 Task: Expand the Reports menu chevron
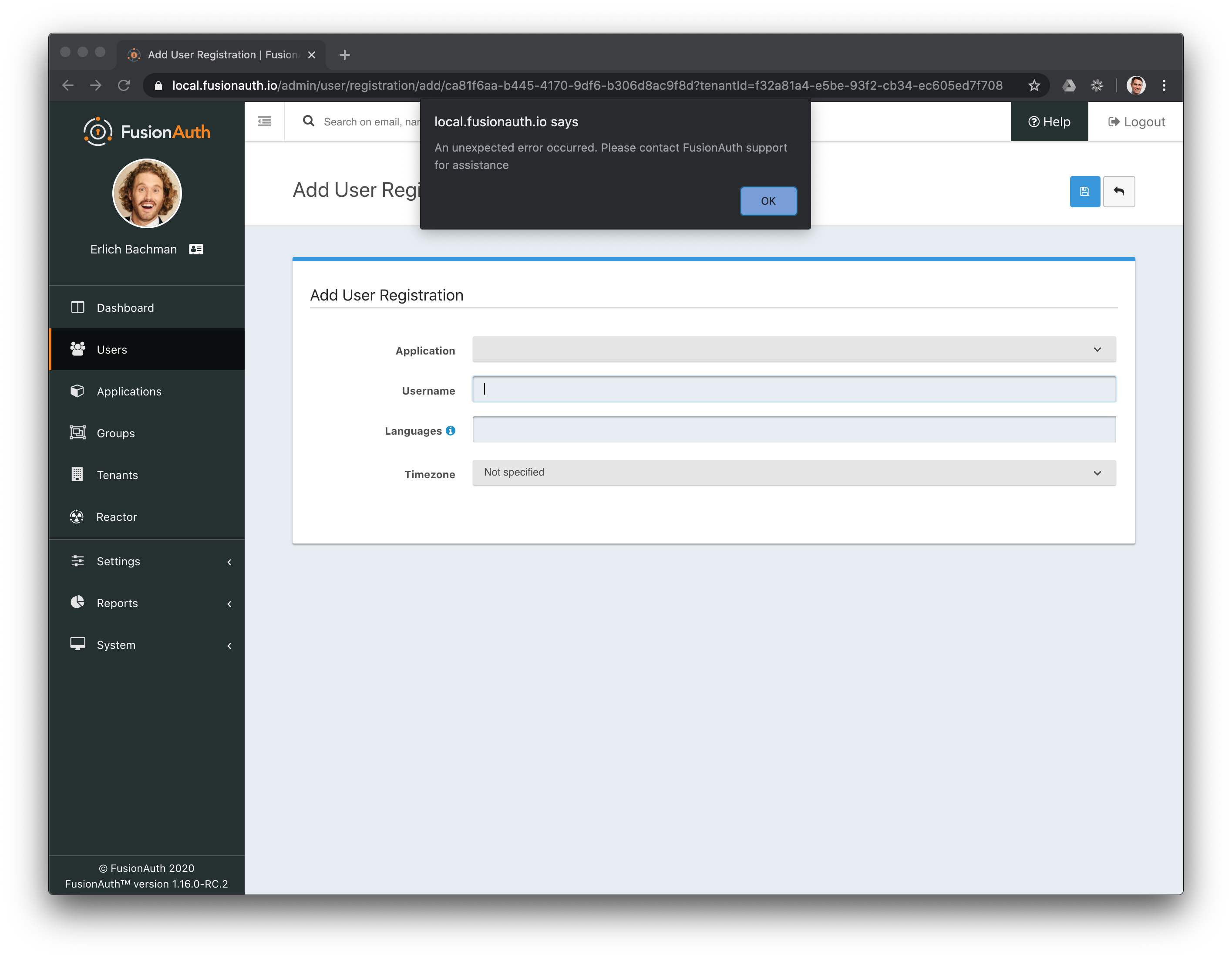tap(229, 603)
